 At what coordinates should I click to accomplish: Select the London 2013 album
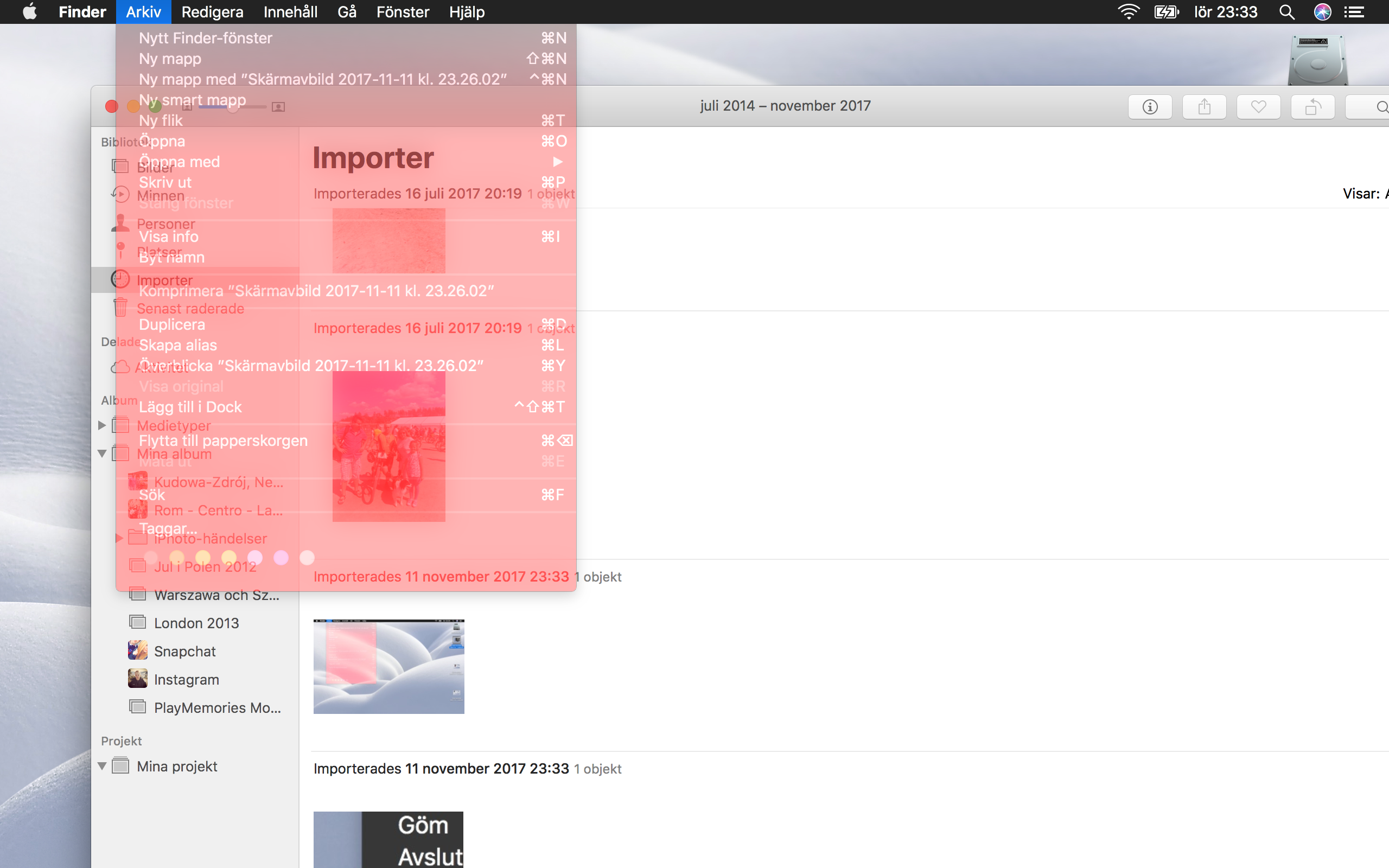[x=196, y=623]
